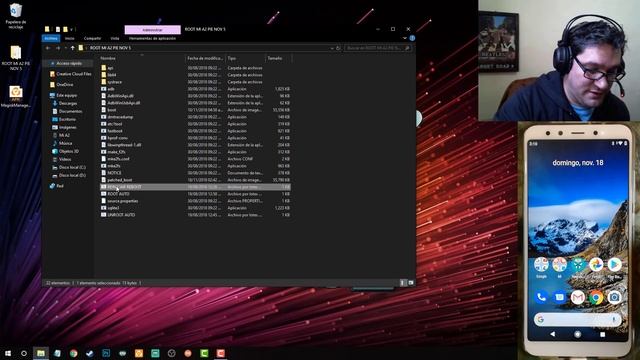The width and height of the screenshot is (640, 360).
Task: Open Escritorio in navigation pane
Action: click(x=64, y=119)
